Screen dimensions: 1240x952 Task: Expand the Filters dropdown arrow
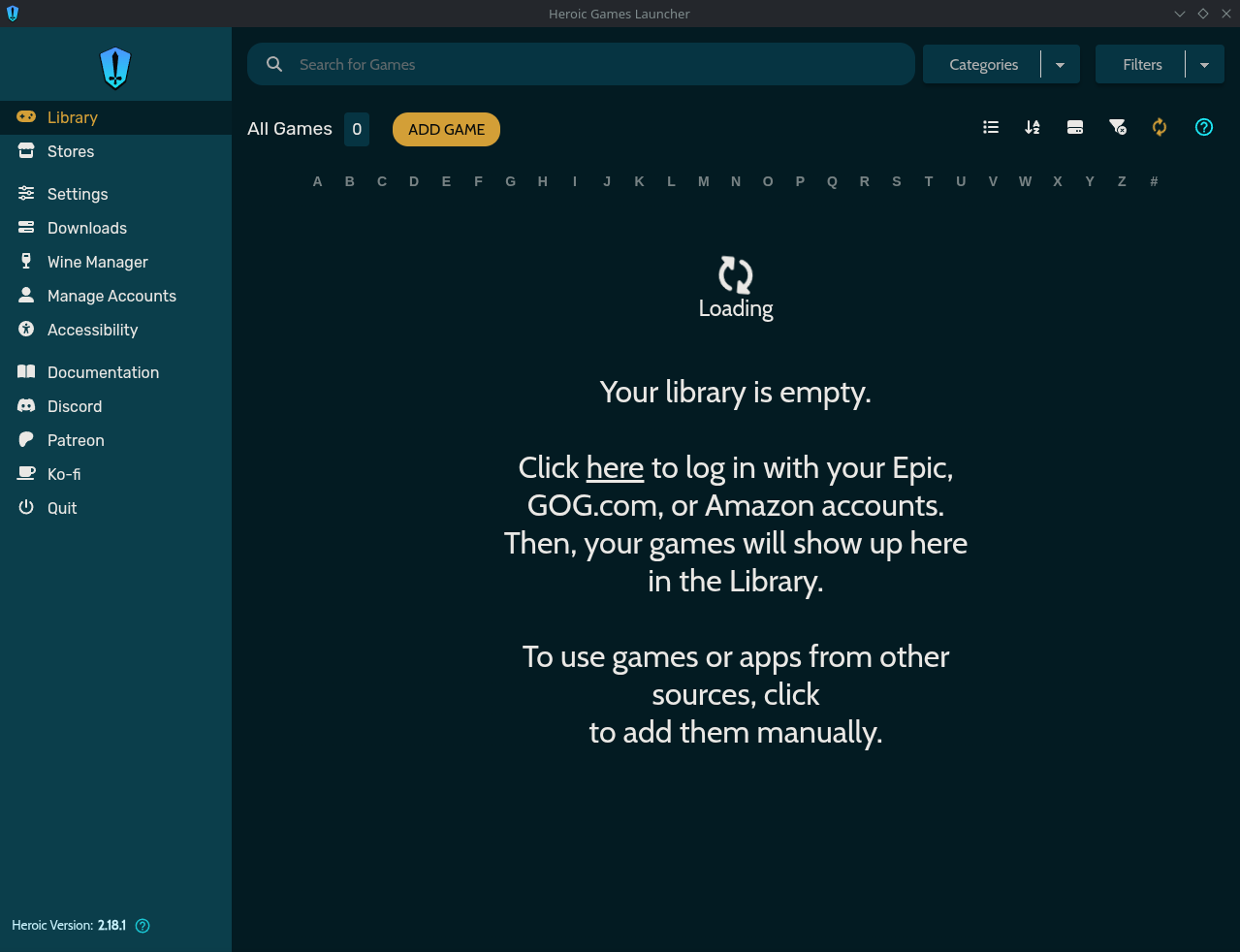coord(1204,65)
